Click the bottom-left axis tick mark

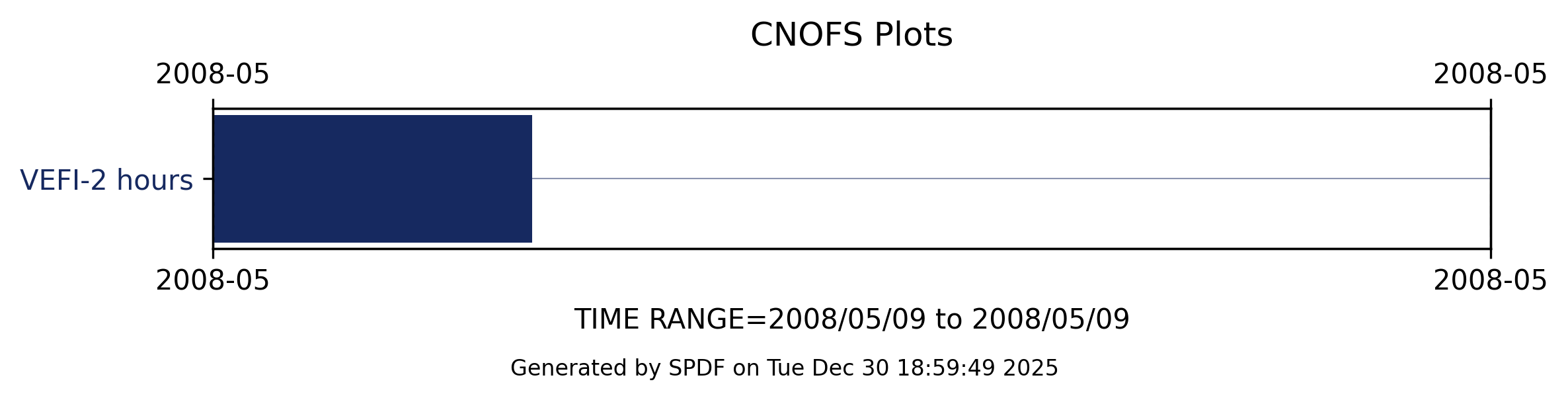(x=213, y=254)
